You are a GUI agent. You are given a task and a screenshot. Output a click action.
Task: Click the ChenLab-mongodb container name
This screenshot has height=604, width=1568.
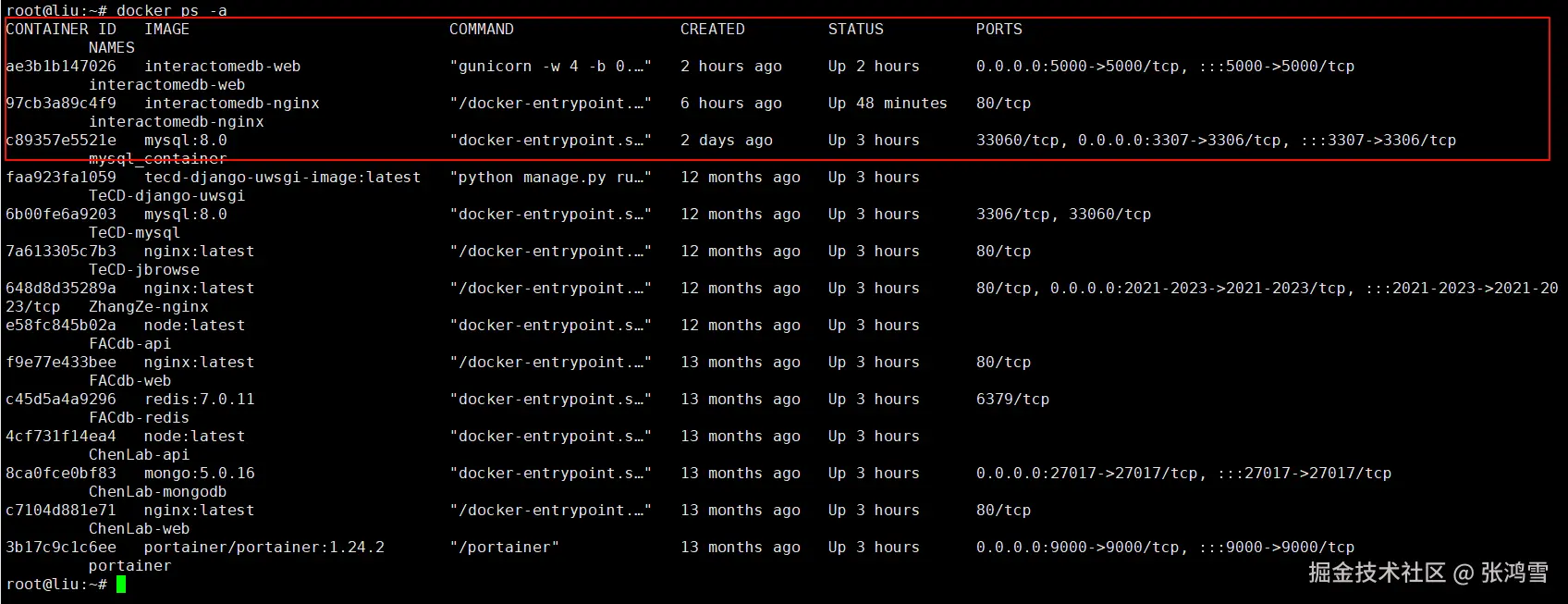point(157,492)
